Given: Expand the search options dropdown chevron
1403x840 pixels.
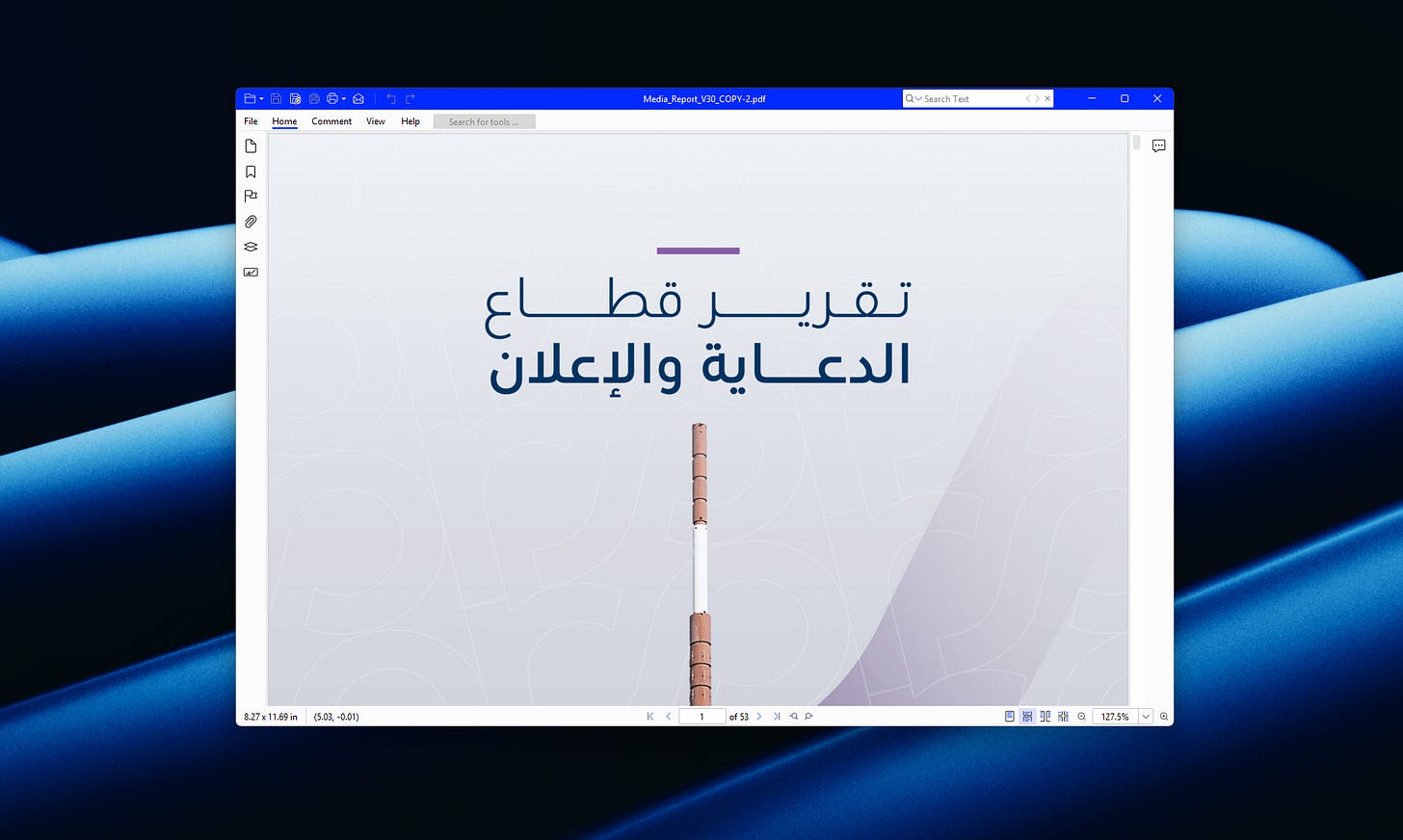Looking at the screenshot, I should click(x=918, y=98).
